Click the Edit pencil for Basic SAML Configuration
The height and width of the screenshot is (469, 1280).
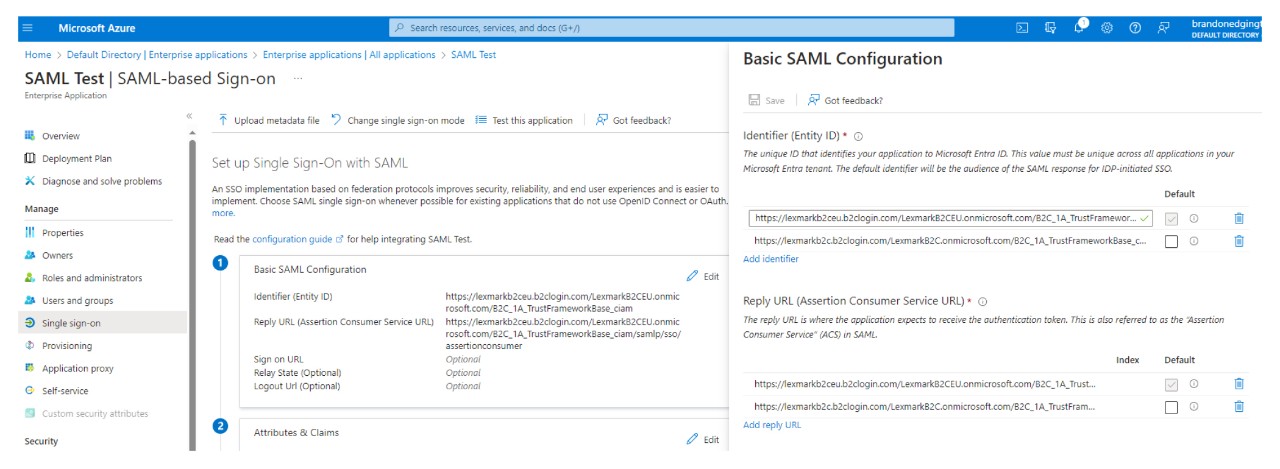click(702, 276)
